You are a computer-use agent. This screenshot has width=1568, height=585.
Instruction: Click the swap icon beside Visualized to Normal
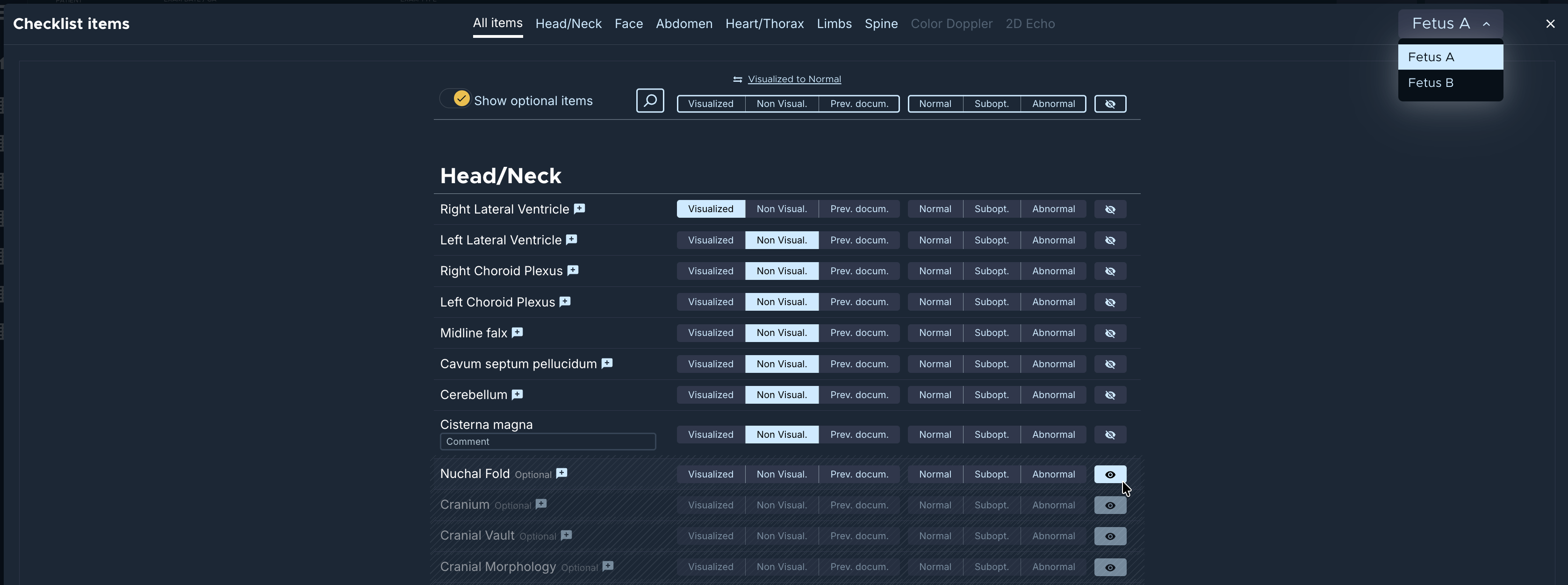[738, 79]
